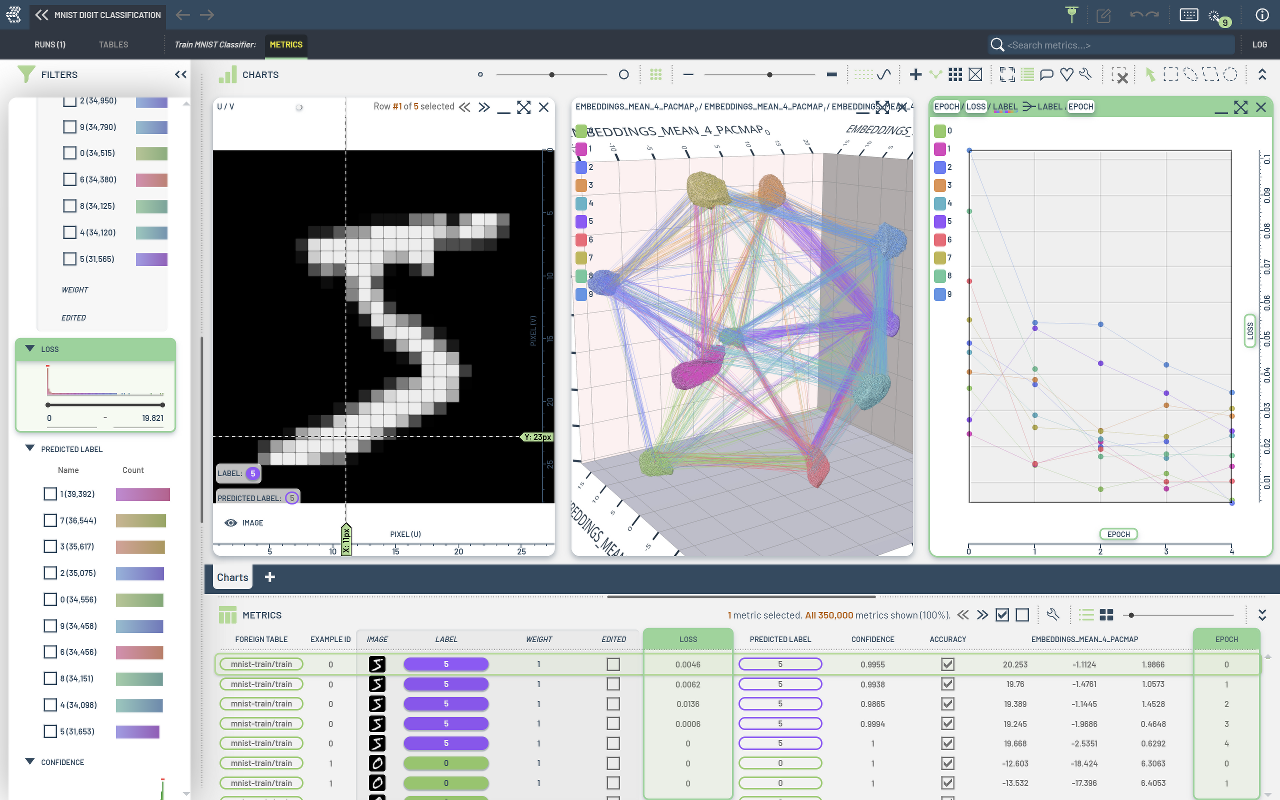Viewport: 1280px width, 800px height.
Task: Click the heart favorites icon in charts toolbar
Action: (x=1066, y=75)
